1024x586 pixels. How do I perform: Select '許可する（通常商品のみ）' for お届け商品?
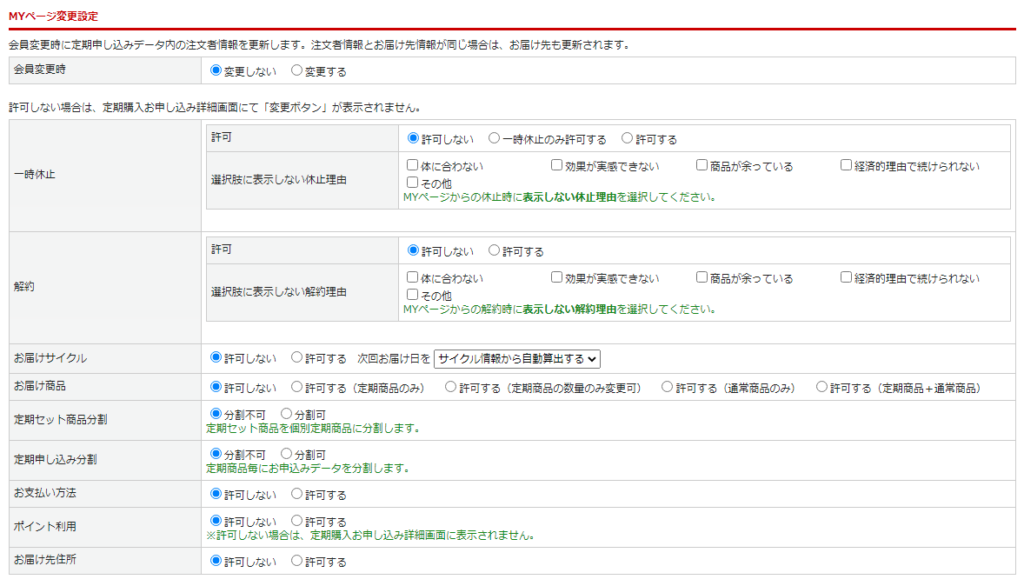coord(667,387)
